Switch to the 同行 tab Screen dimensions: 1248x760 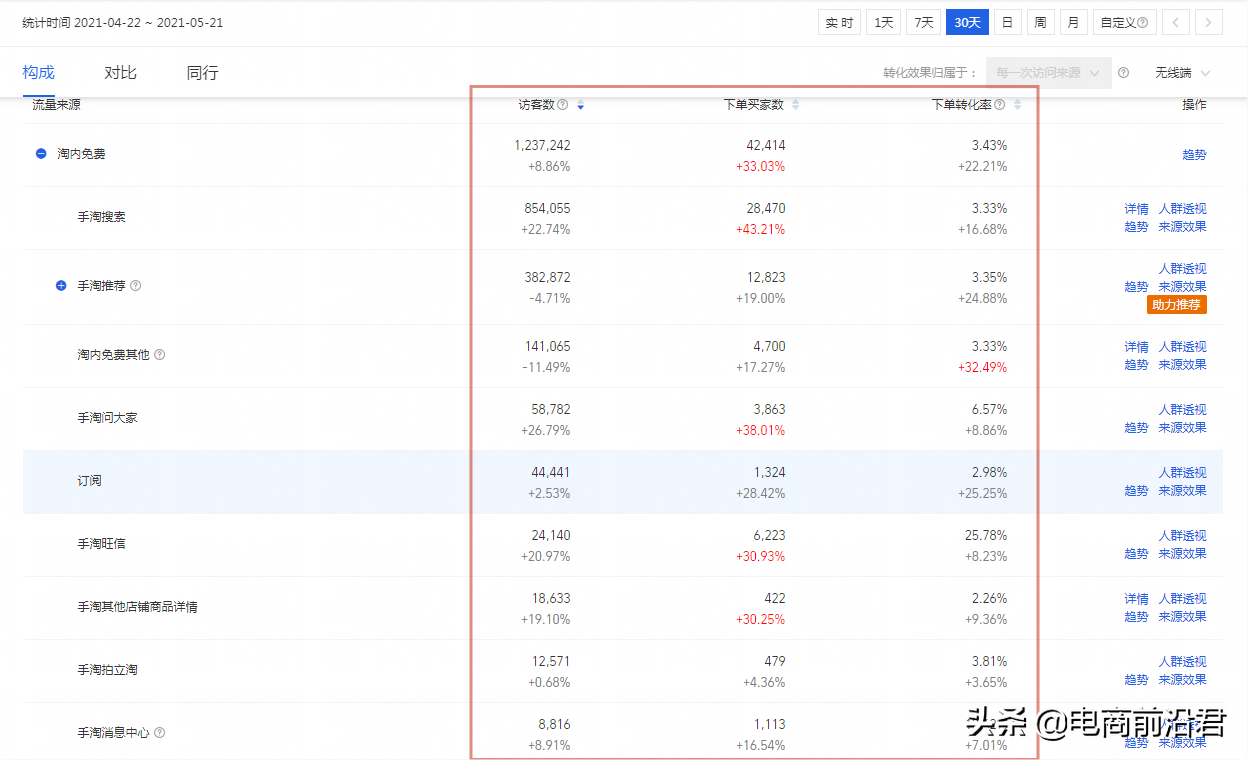202,72
